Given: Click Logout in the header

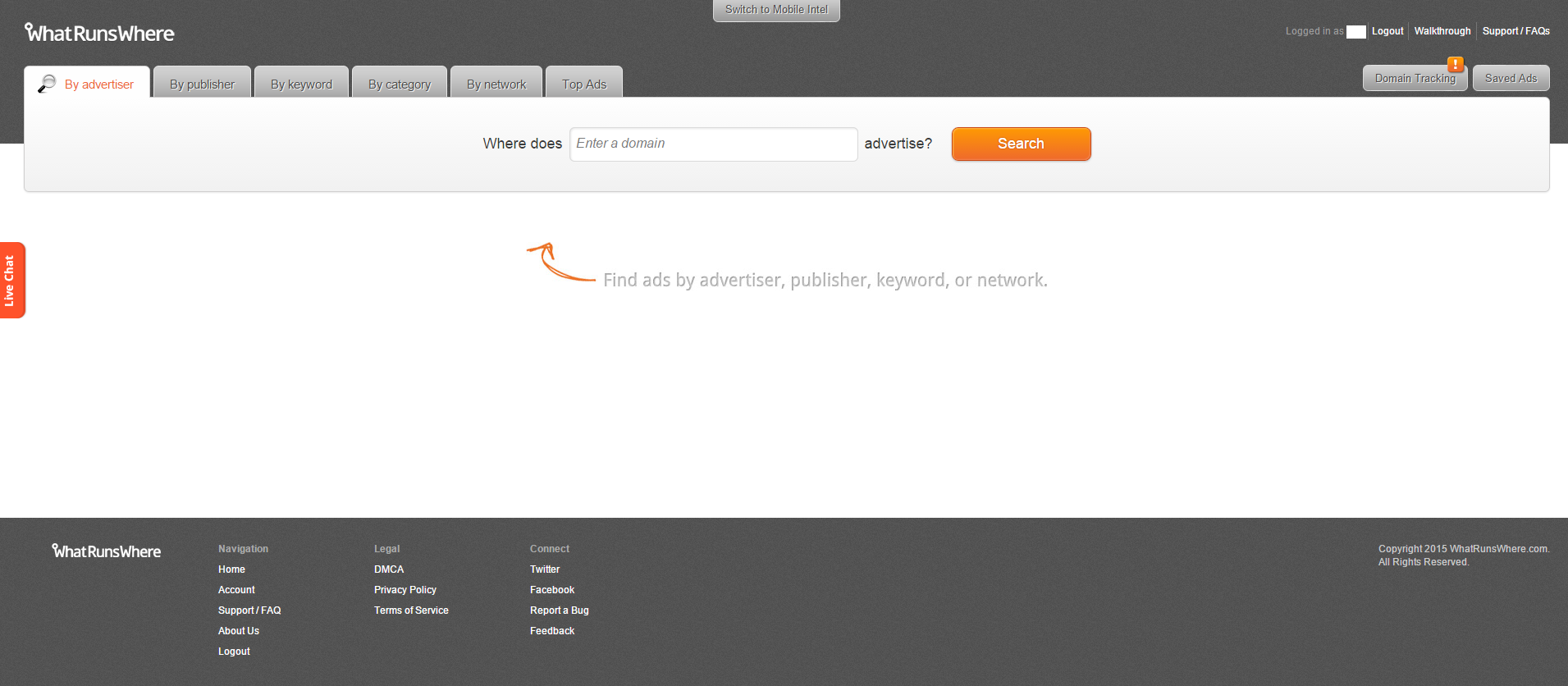Looking at the screenshot, I should coord(1387,31).
